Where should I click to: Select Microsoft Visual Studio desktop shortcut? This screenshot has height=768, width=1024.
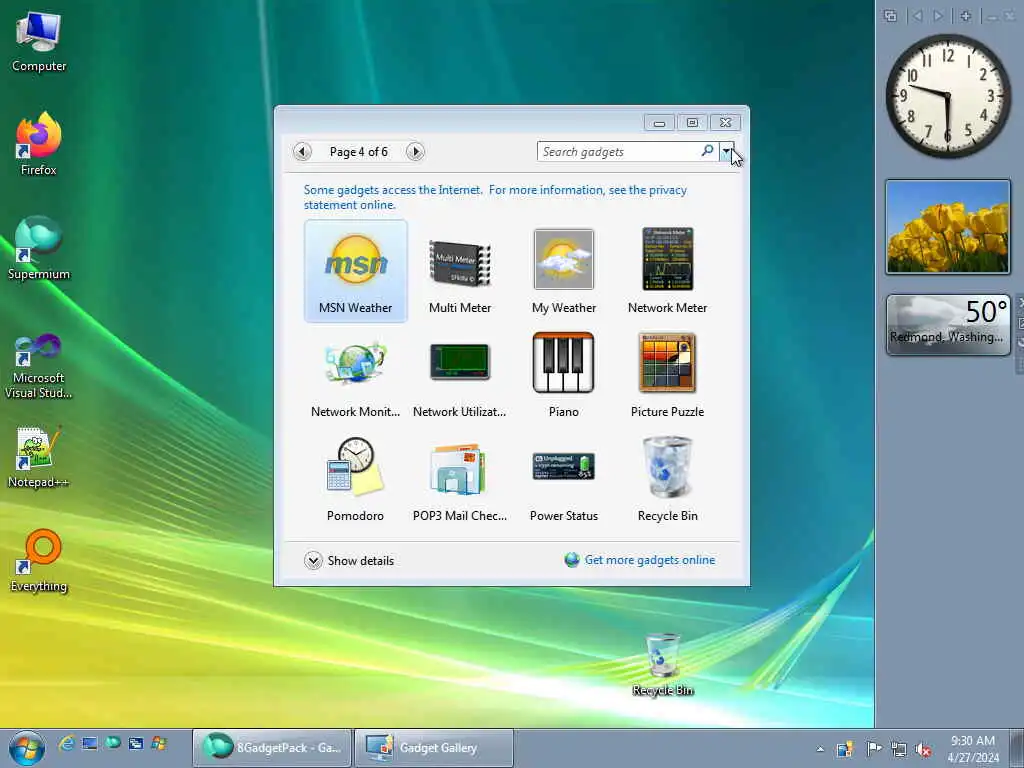[39, 366]
